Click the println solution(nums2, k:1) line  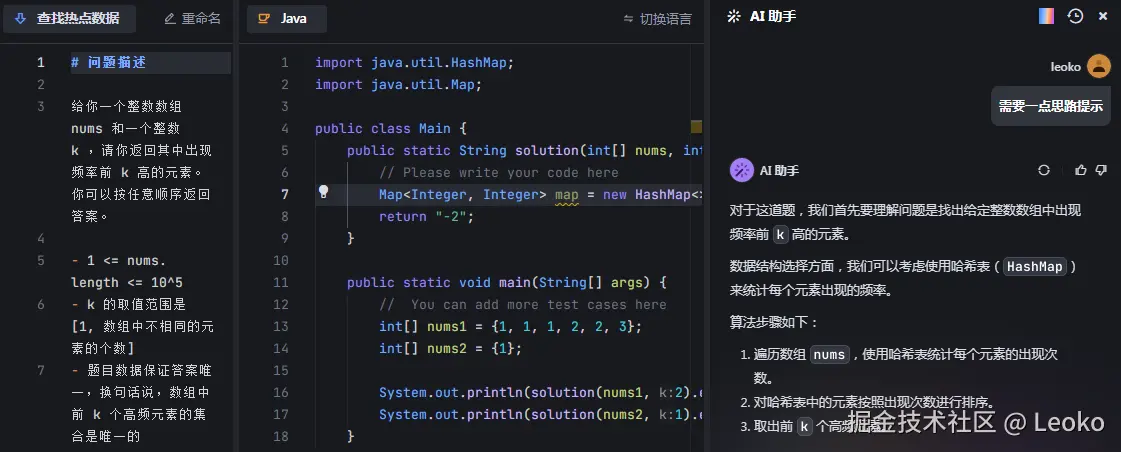pyautogui.click(x=540, y=415)
